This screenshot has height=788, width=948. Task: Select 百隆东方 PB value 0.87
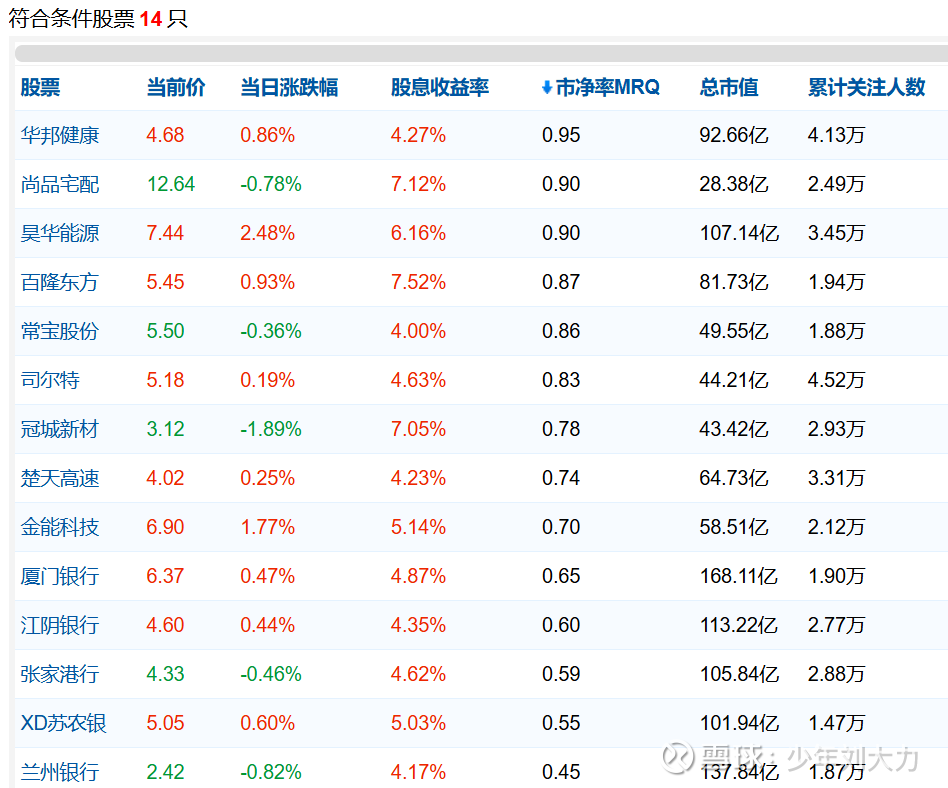560,282
